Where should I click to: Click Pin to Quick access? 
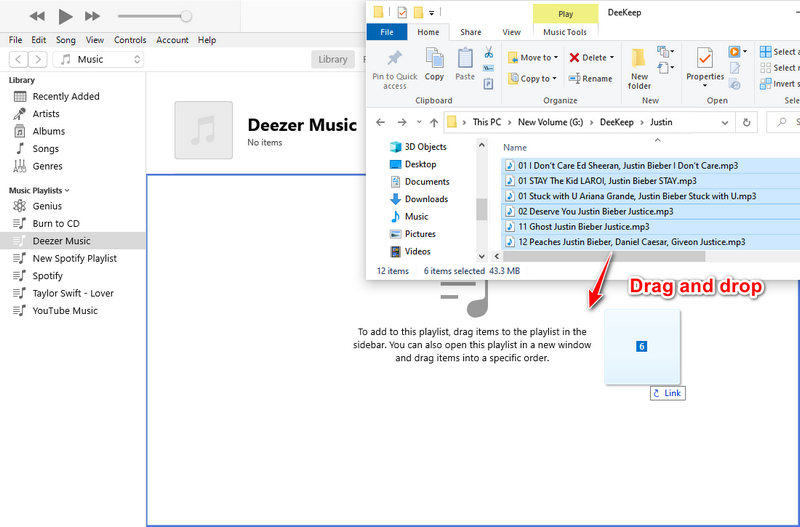pyautogui.click(x=394, y=69)
